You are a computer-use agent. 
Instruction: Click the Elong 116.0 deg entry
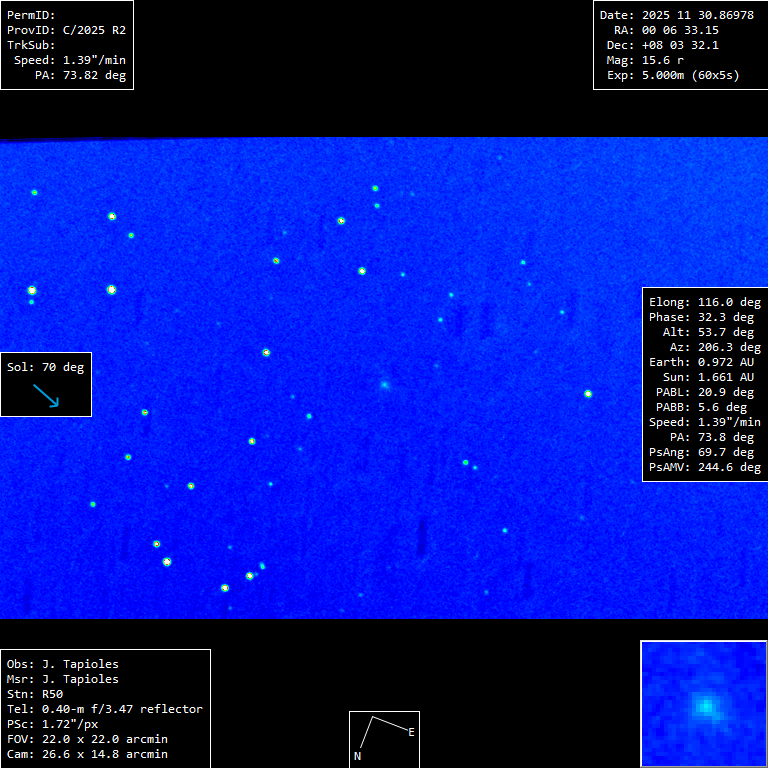tap(705, 302)
